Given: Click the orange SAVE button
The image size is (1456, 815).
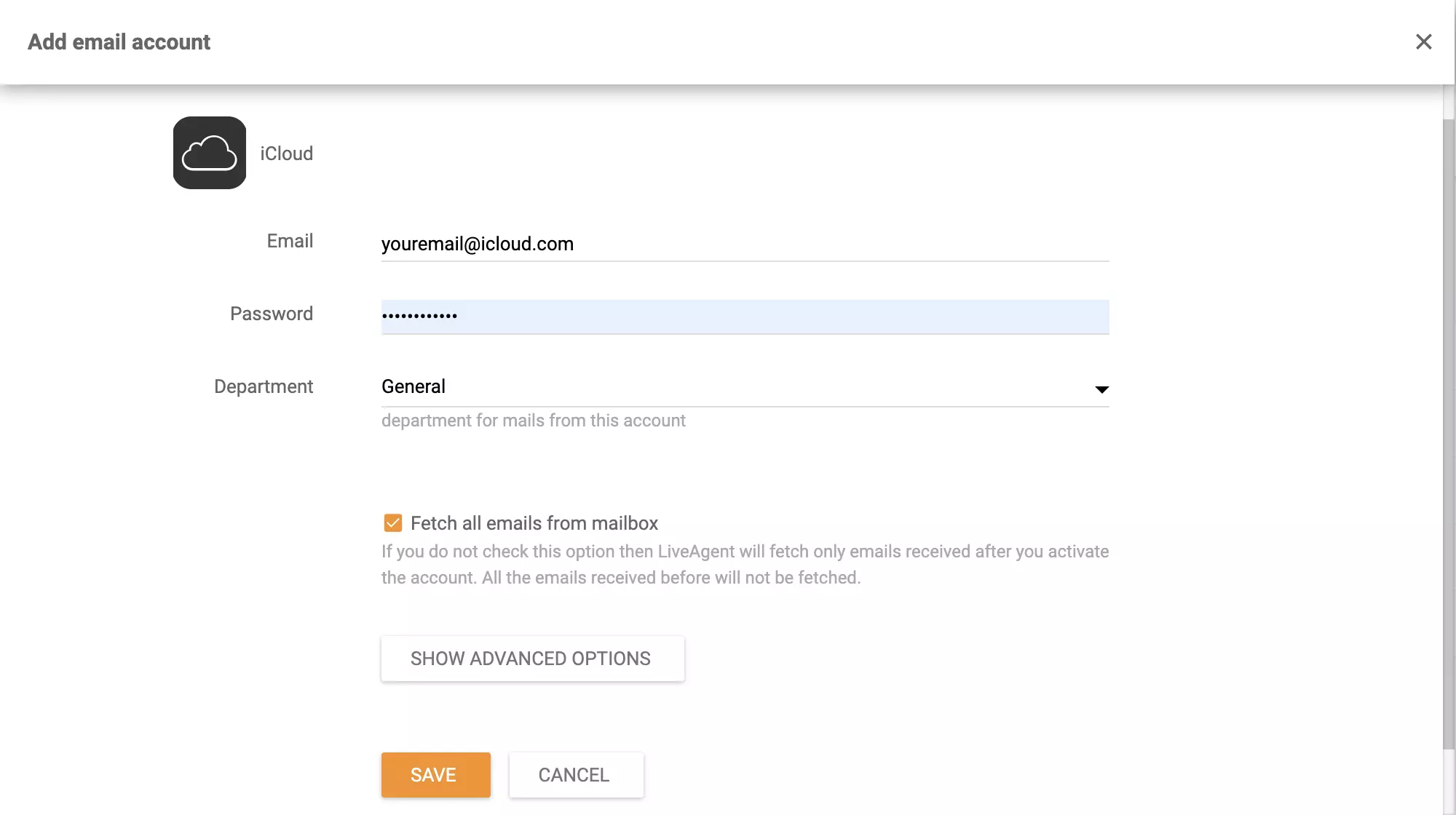Looking at the screenshot, I should 435,774.
